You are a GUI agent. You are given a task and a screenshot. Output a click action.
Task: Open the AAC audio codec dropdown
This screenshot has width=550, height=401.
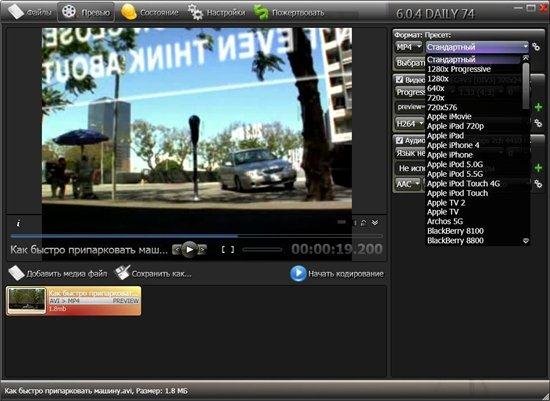tap(408, 183)
